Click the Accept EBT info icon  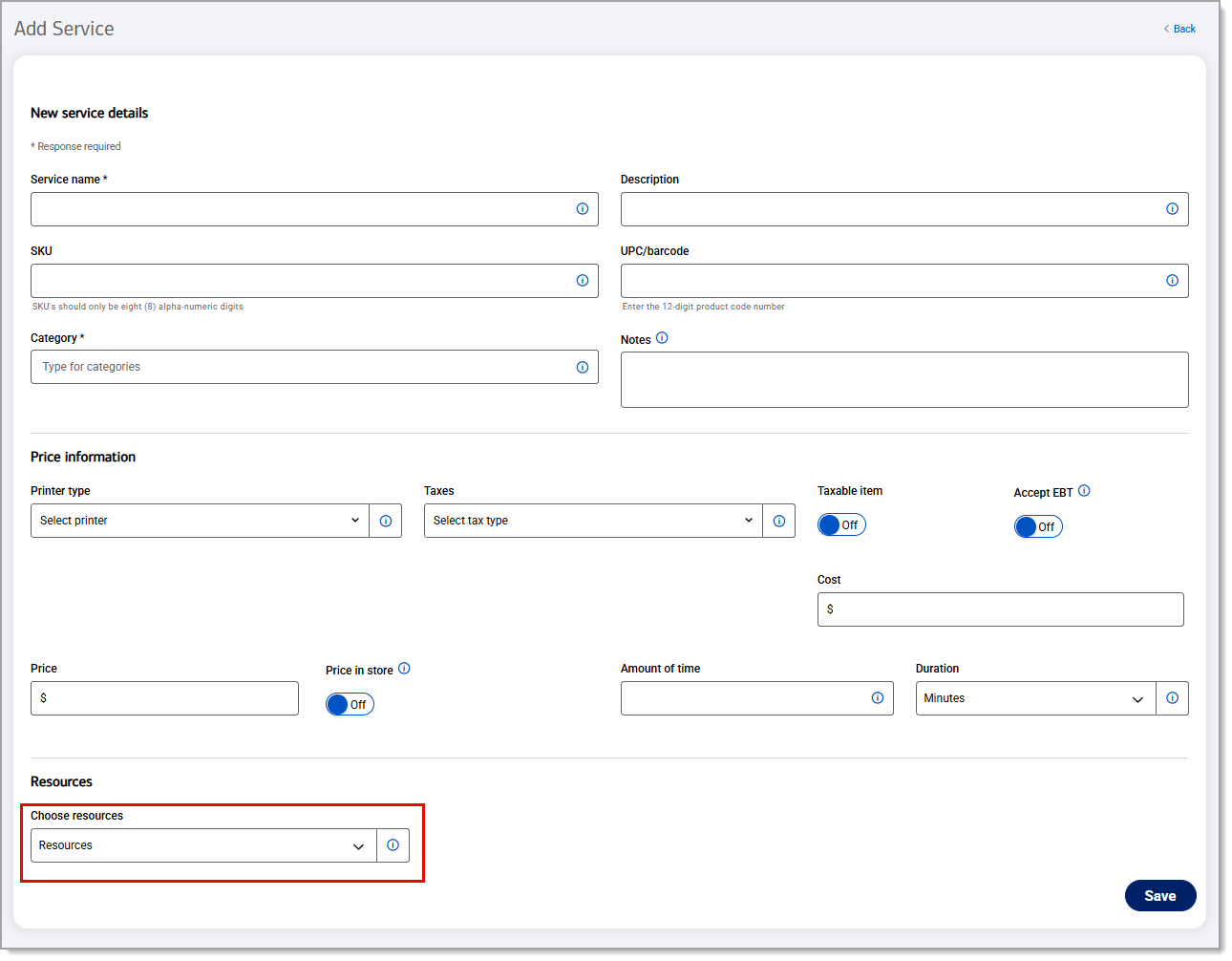(x=1084, y=491)
